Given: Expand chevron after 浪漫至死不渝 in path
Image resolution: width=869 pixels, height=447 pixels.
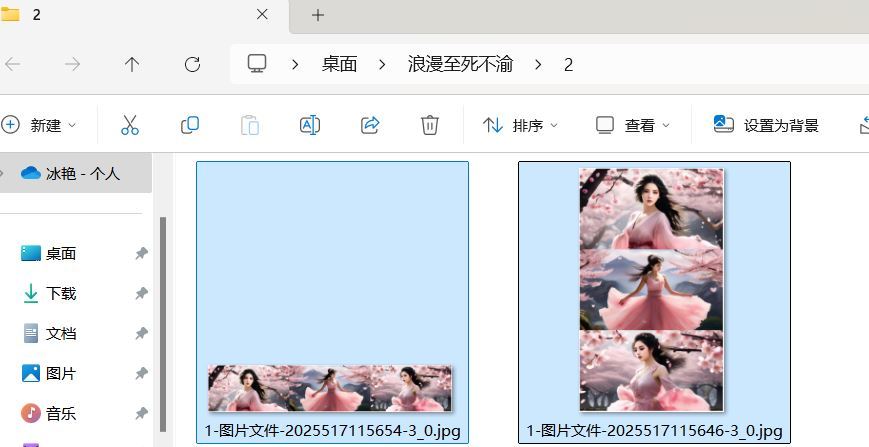Looking at the screenshot, I should 538,65.
